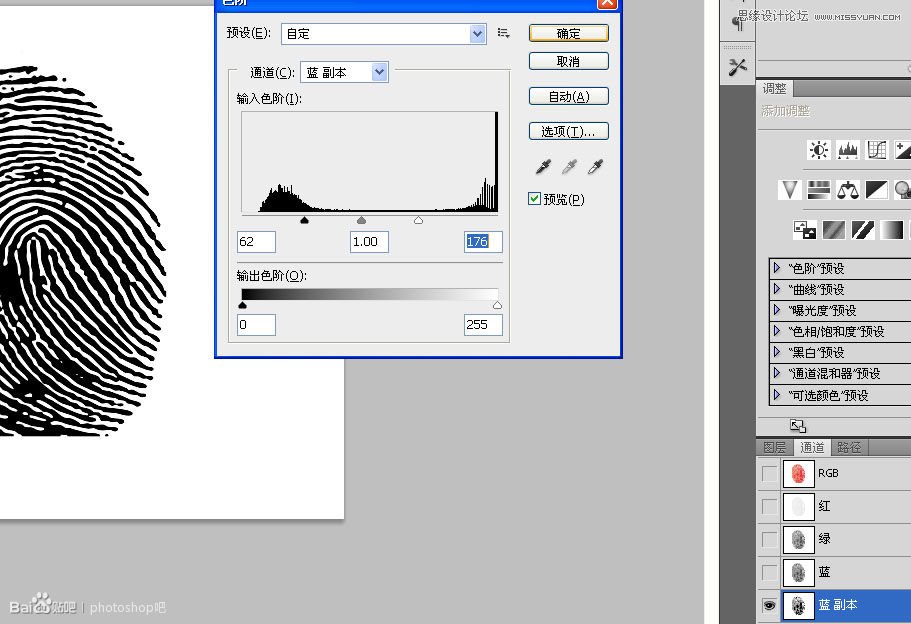
Task: Open the 通道 channel dropdown
Action: pos(378,71)
